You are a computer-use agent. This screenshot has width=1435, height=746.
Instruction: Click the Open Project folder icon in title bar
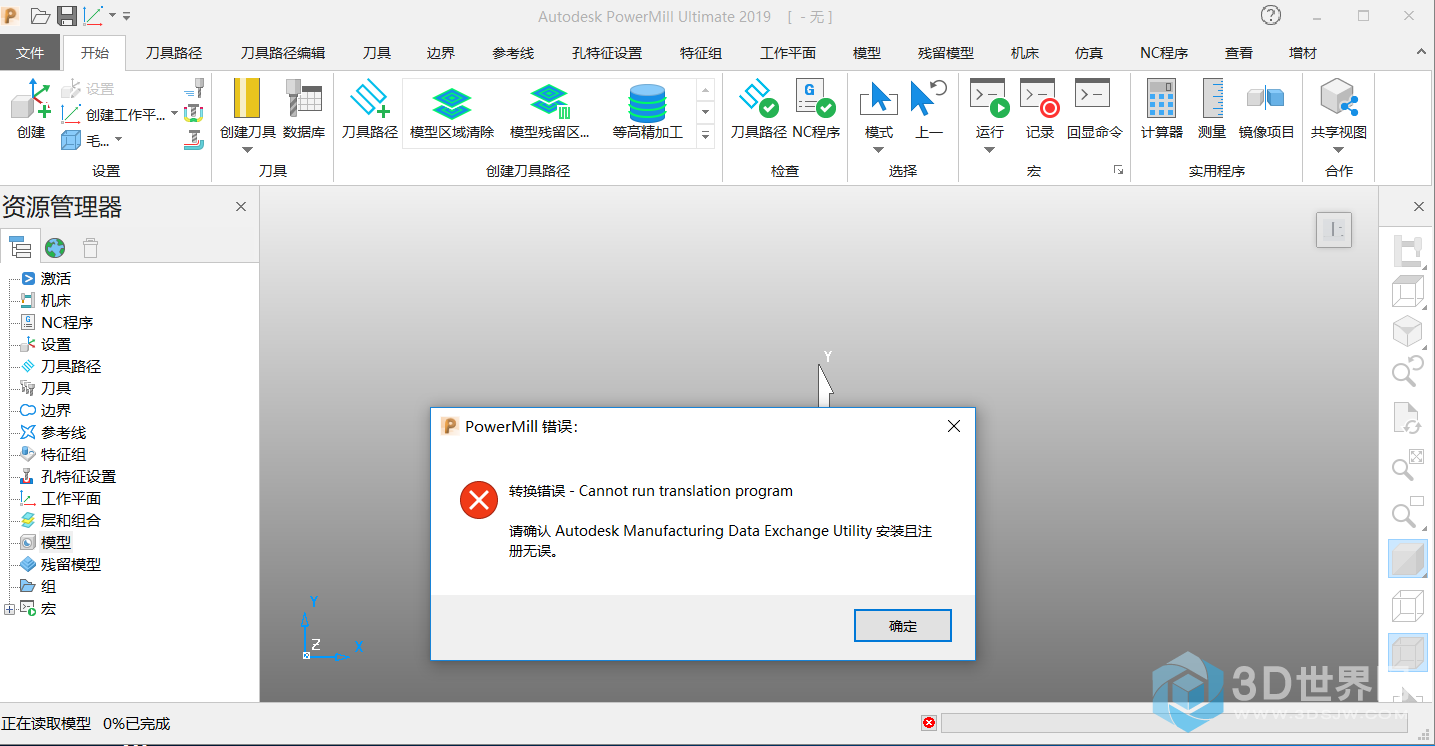point(40,16)
